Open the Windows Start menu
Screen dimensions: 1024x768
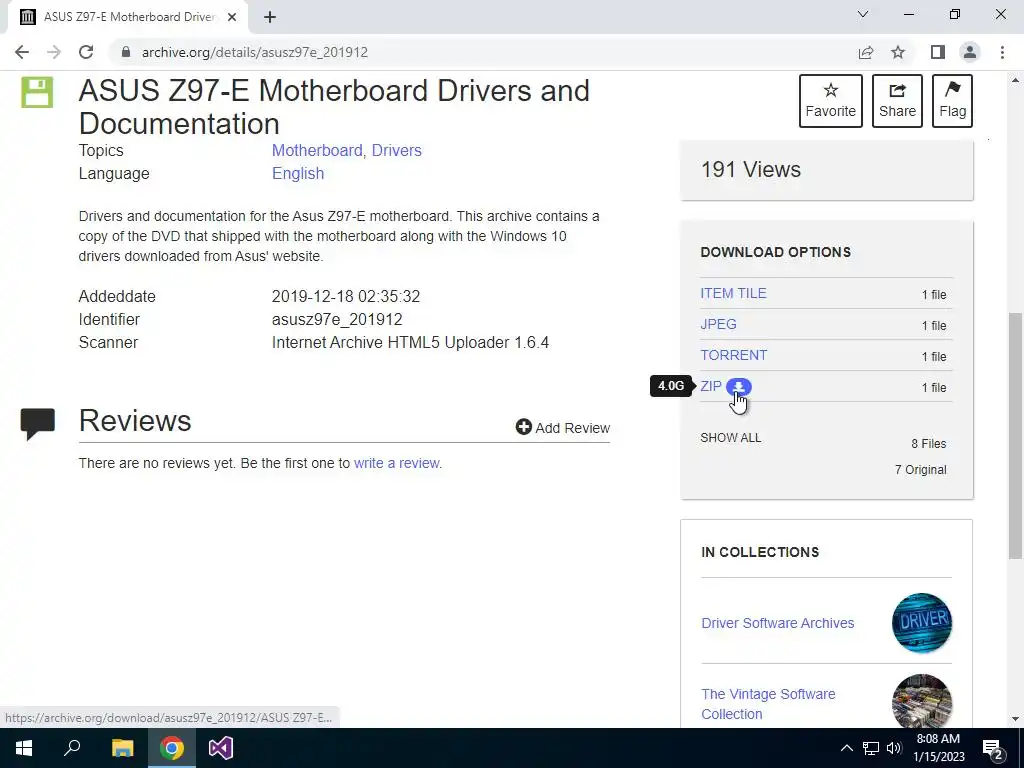point(24,748)
